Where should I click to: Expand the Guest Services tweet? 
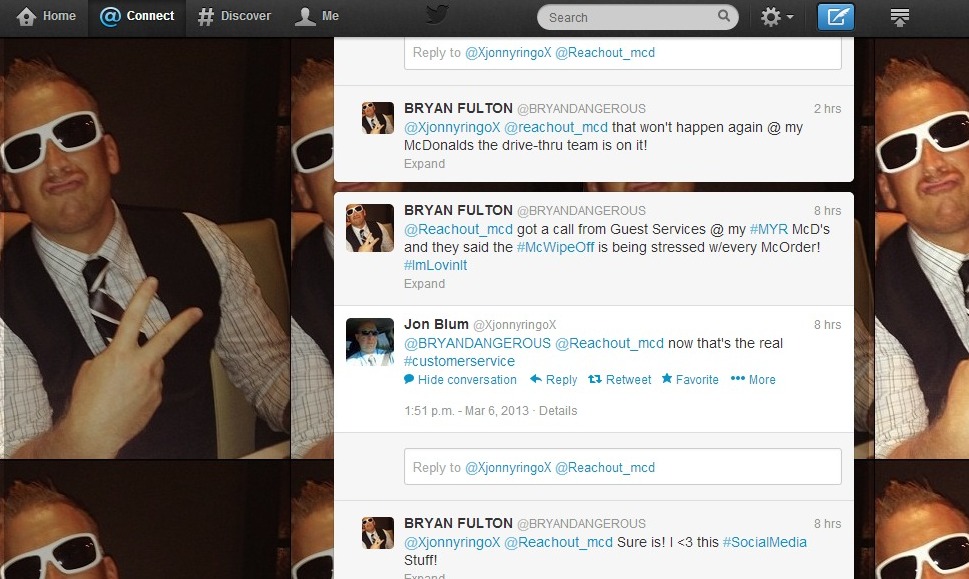424,284
